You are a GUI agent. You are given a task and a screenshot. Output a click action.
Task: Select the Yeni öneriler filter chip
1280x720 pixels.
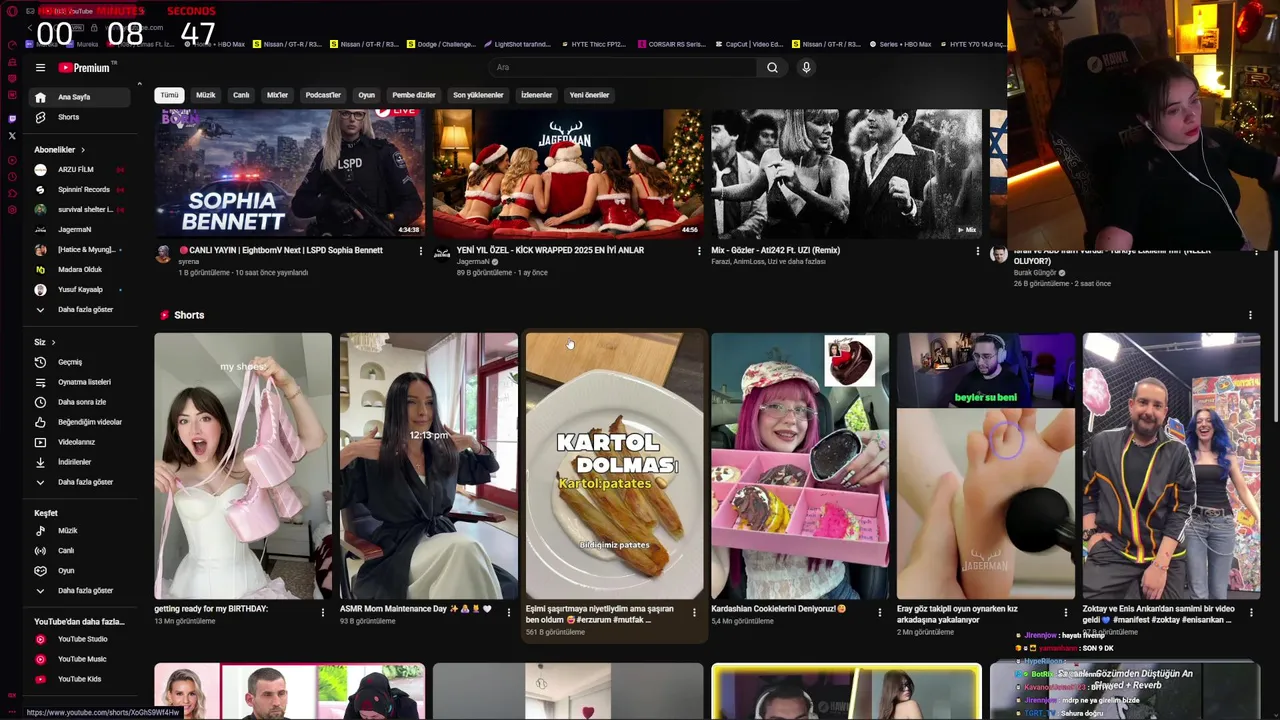pyautogui.click(x=589, y=95)
